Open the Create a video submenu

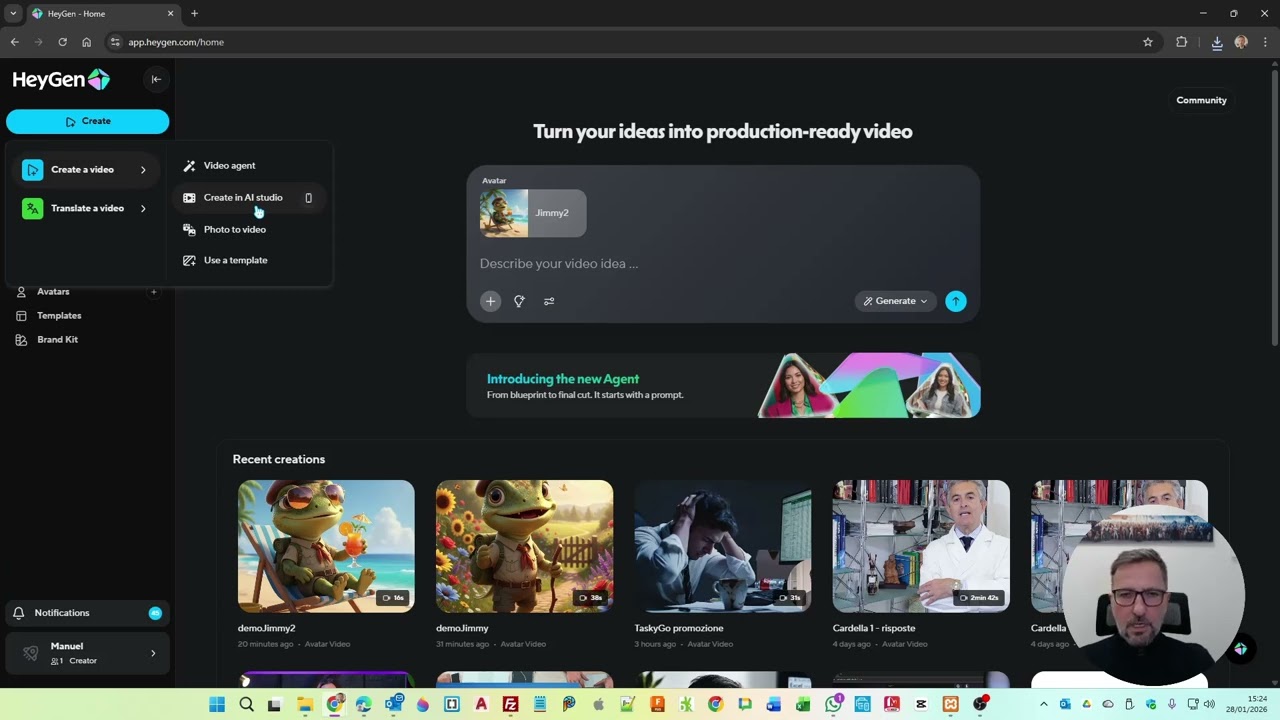click(x=87, y=170)
